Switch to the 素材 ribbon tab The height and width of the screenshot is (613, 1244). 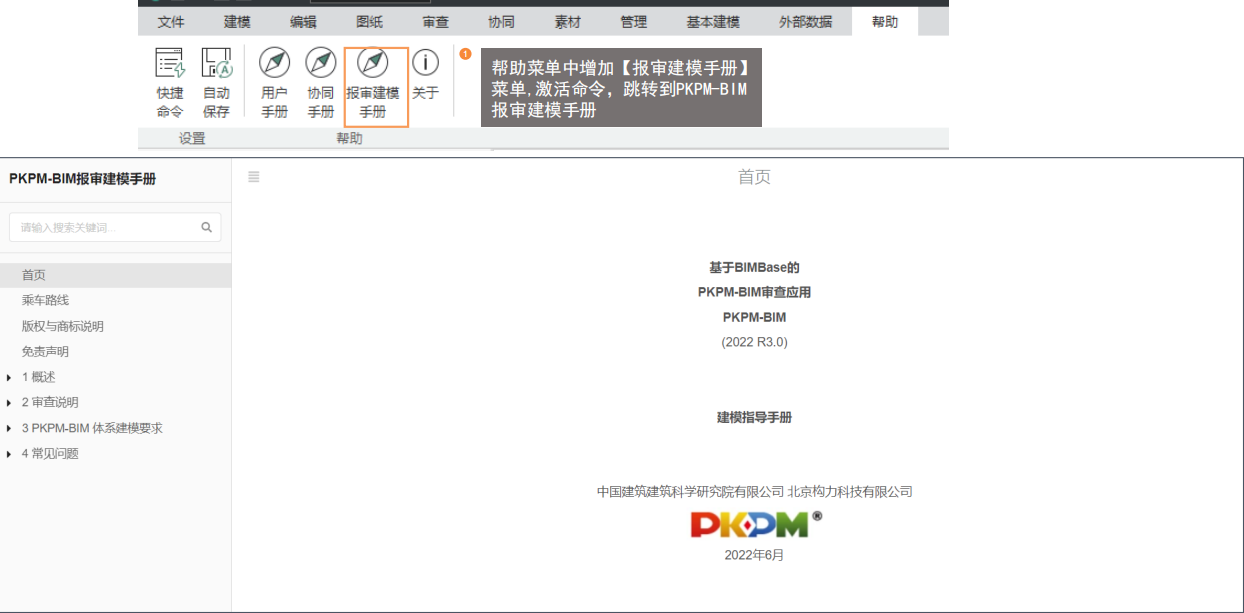pos(567,22)
